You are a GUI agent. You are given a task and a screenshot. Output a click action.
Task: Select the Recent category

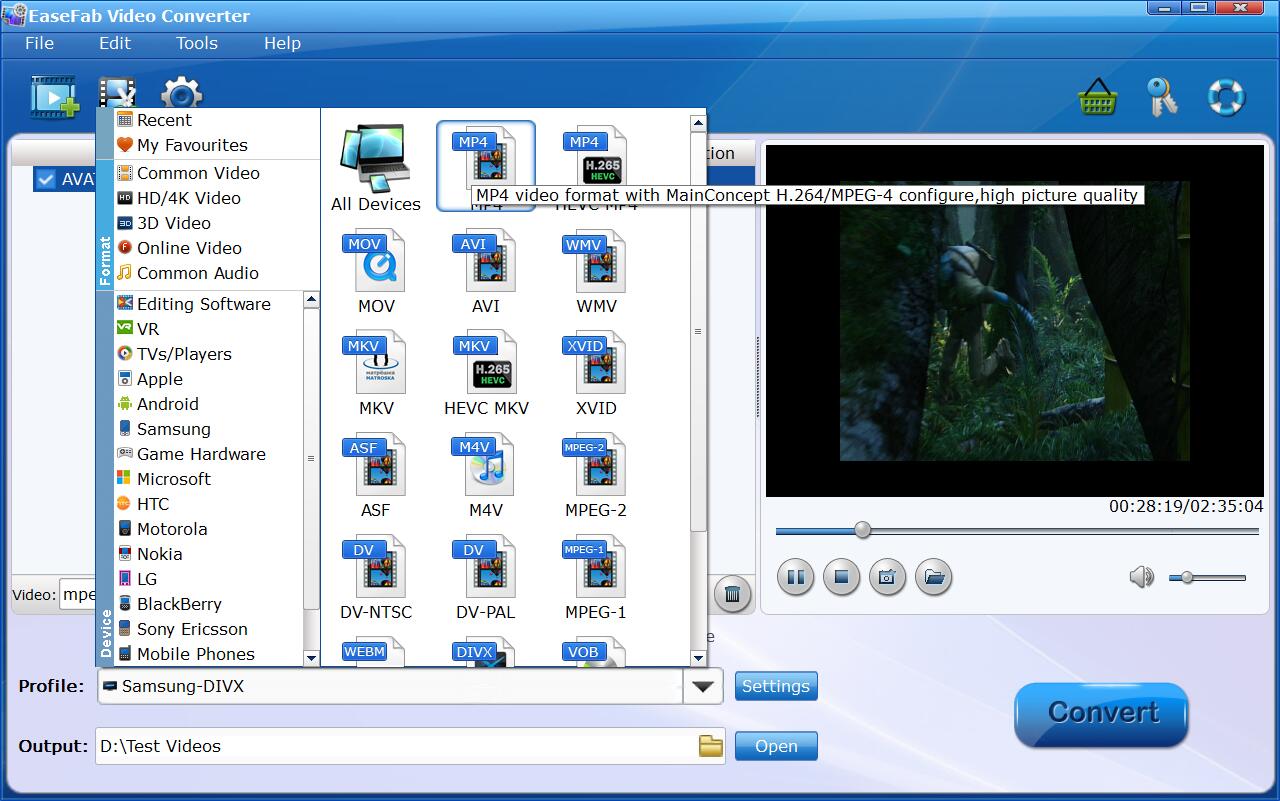coord(164,120)
